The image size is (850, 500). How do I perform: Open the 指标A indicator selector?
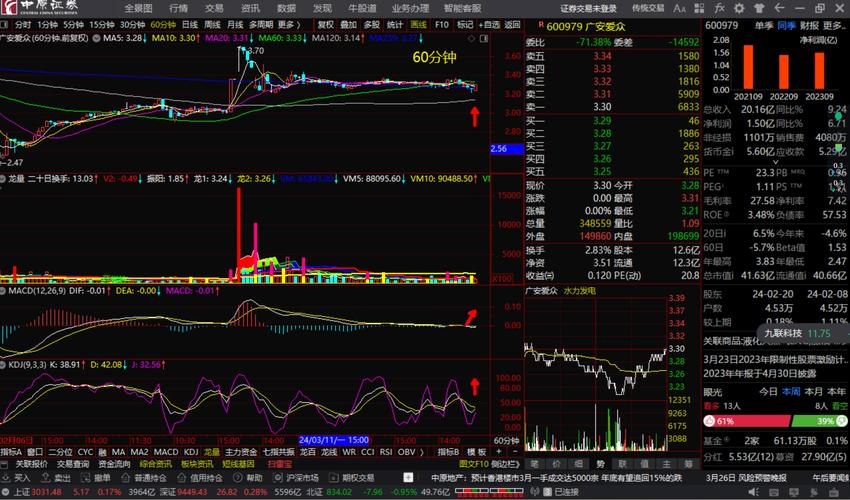pyautogui.click(x=11, y=452)
